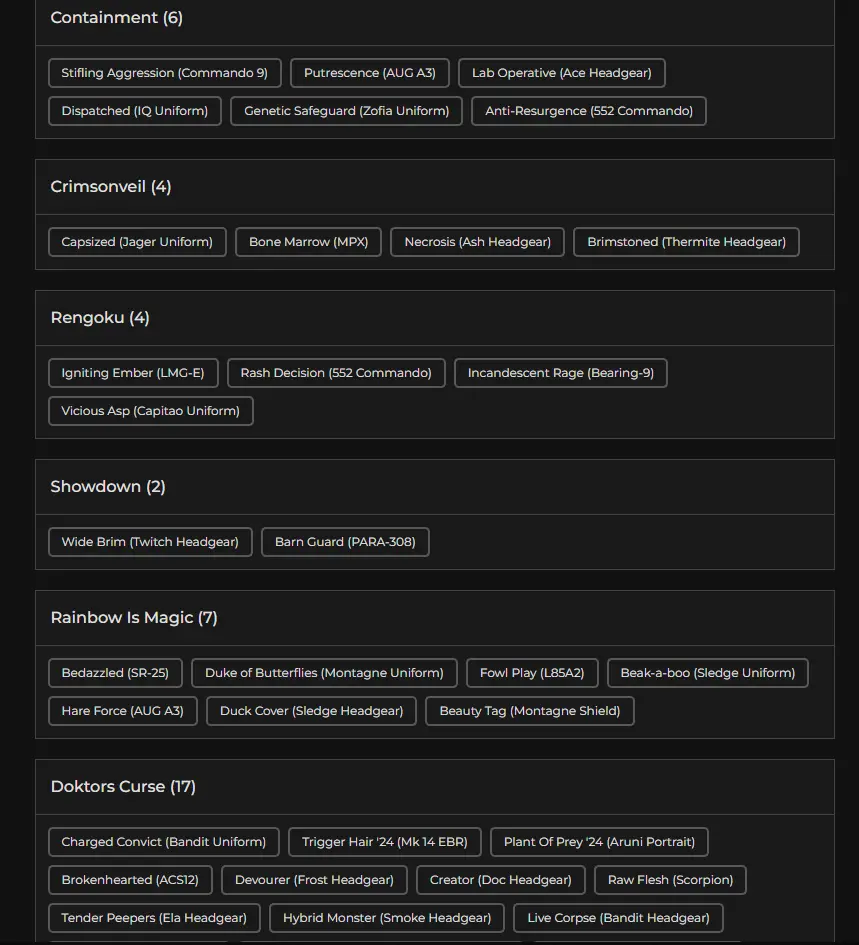
Task: Click the Stifling Aggression (Commando 9) chip
Action: click(x=164, y=73)
